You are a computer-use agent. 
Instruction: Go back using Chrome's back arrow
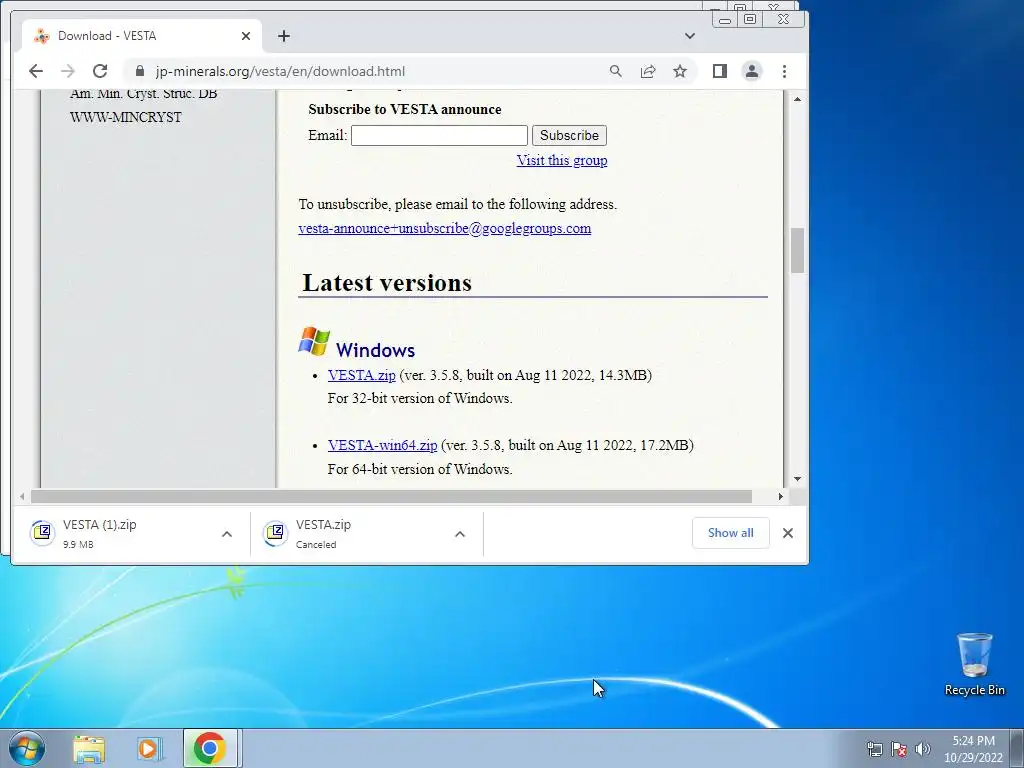(x=36, y=71)
